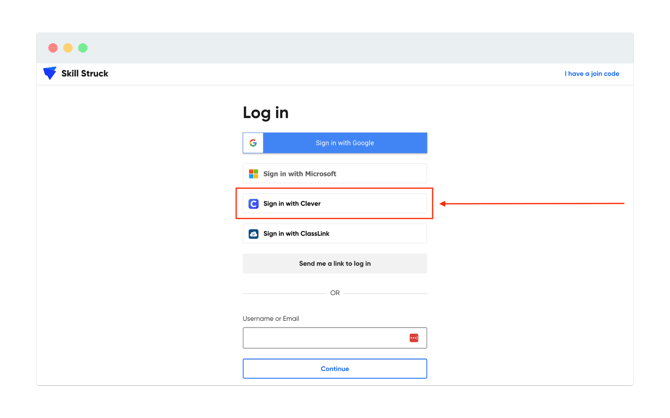Choose Sign in with Clever
This screenshot has width=670, height=418.
335,203
